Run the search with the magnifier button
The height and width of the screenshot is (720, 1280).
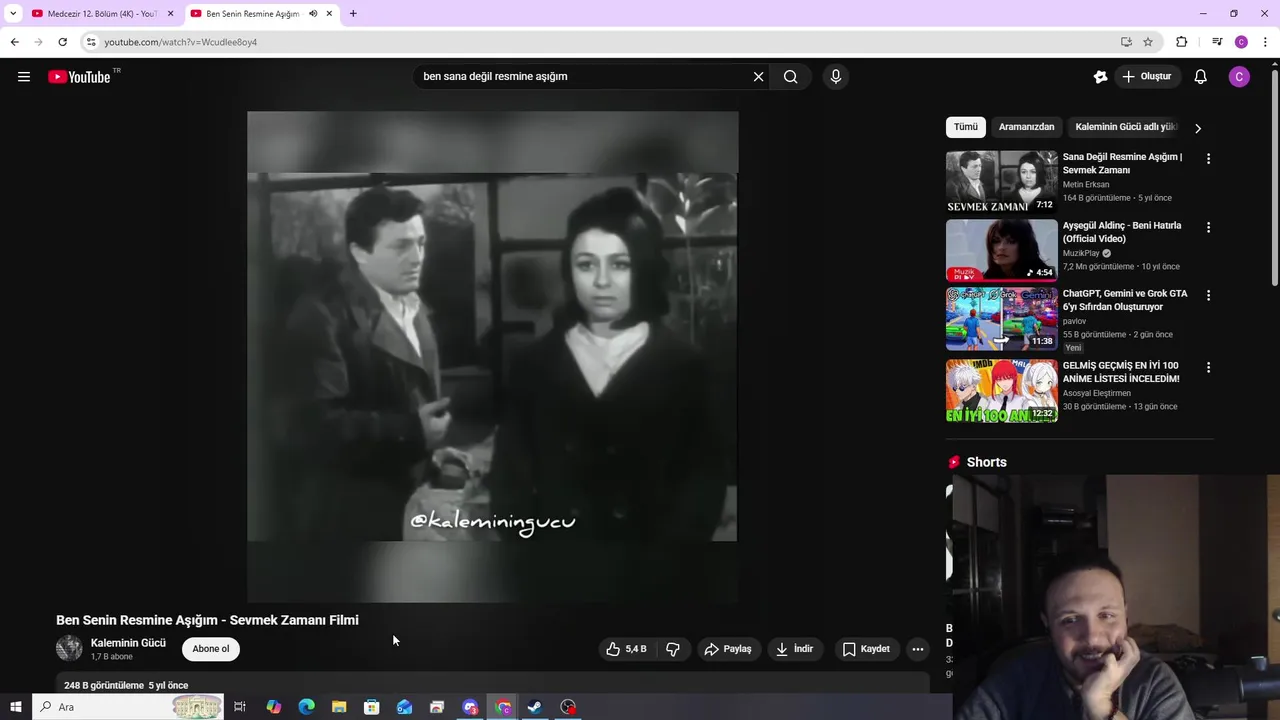(790, 77)
